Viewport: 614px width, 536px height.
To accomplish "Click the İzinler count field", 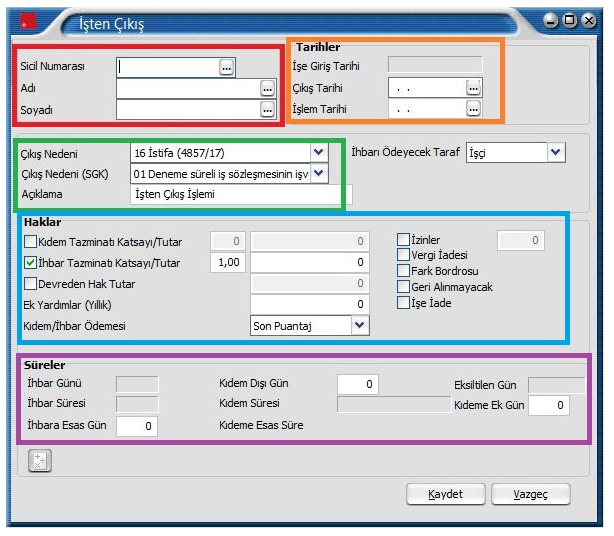I will tap(521, 240).
